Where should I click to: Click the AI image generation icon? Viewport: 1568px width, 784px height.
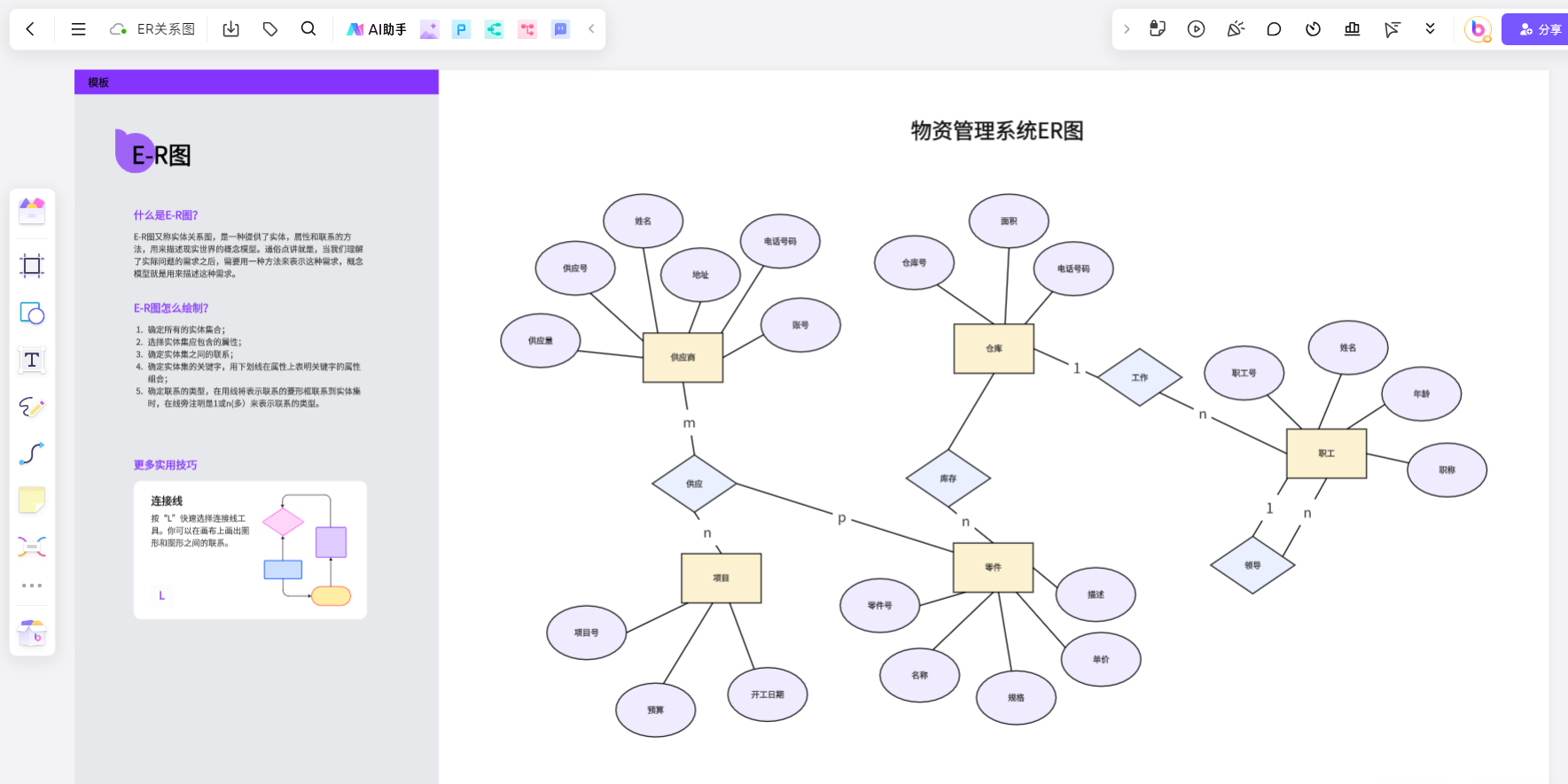pos(430,29)
